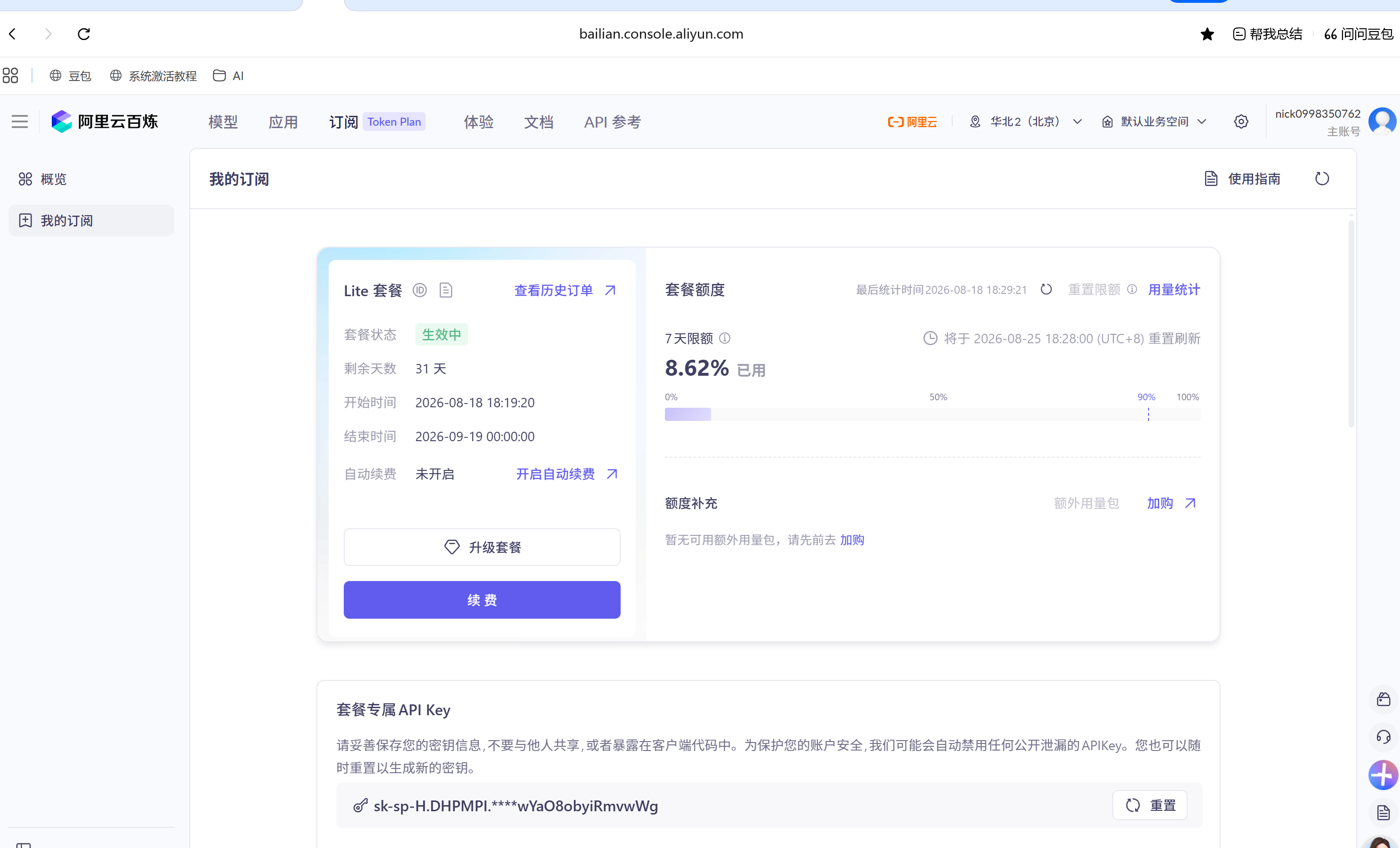This screenshot has height=848, width=1400.
Task: Refresh statistics beside 最后统计时间
Action: point(1046,289)
